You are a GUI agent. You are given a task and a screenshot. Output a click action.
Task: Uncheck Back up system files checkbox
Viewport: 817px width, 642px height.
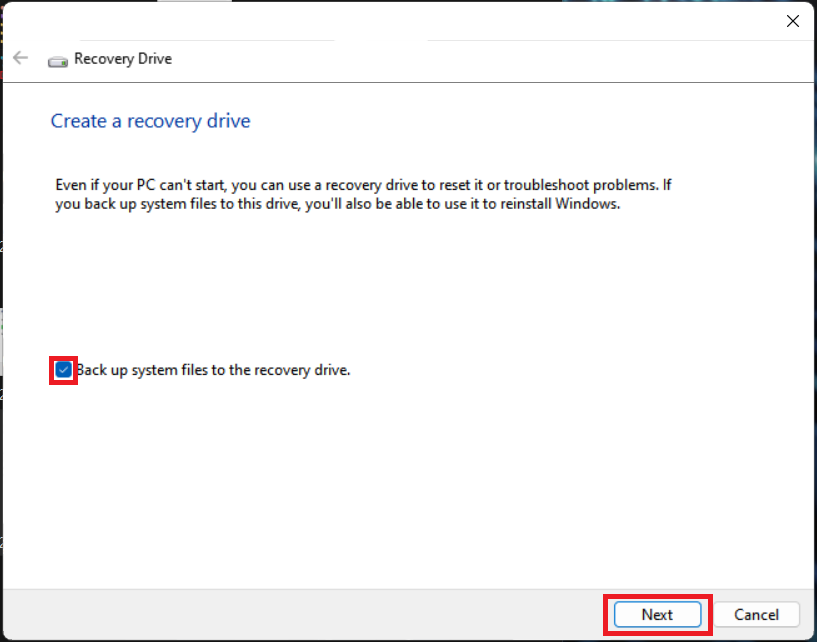(64, 371)
